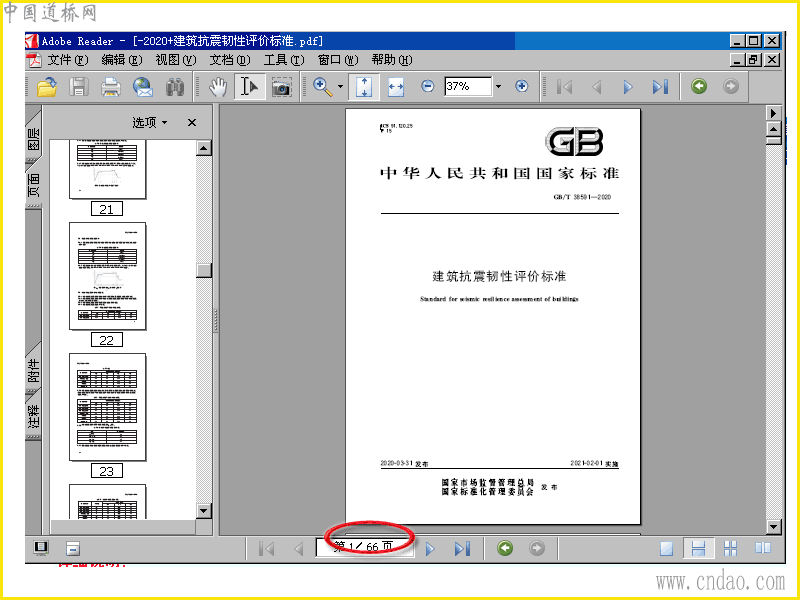Switch to the 注释 side tab

pyautogui.click(x=33, y=416)
